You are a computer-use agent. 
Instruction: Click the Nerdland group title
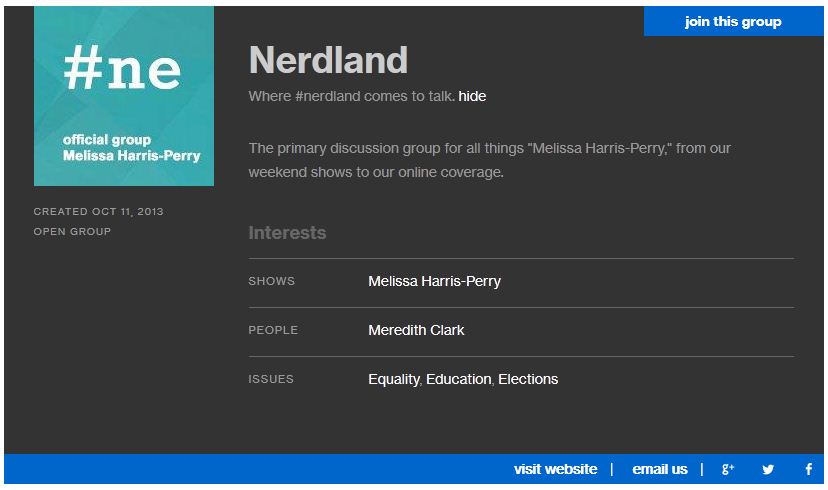pyautogui.click(x=328, y=61)
